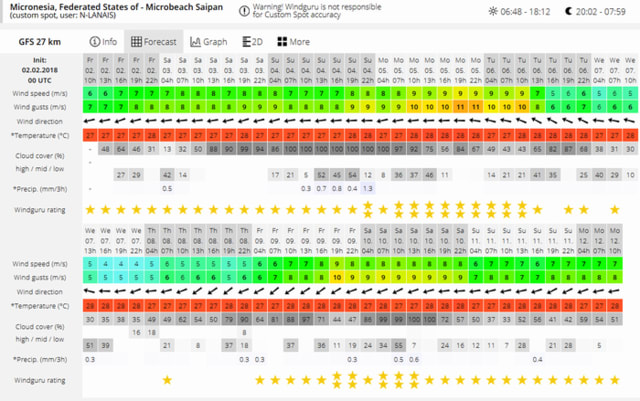Click the sun sunrise/sunset icon

click(493, 11)
